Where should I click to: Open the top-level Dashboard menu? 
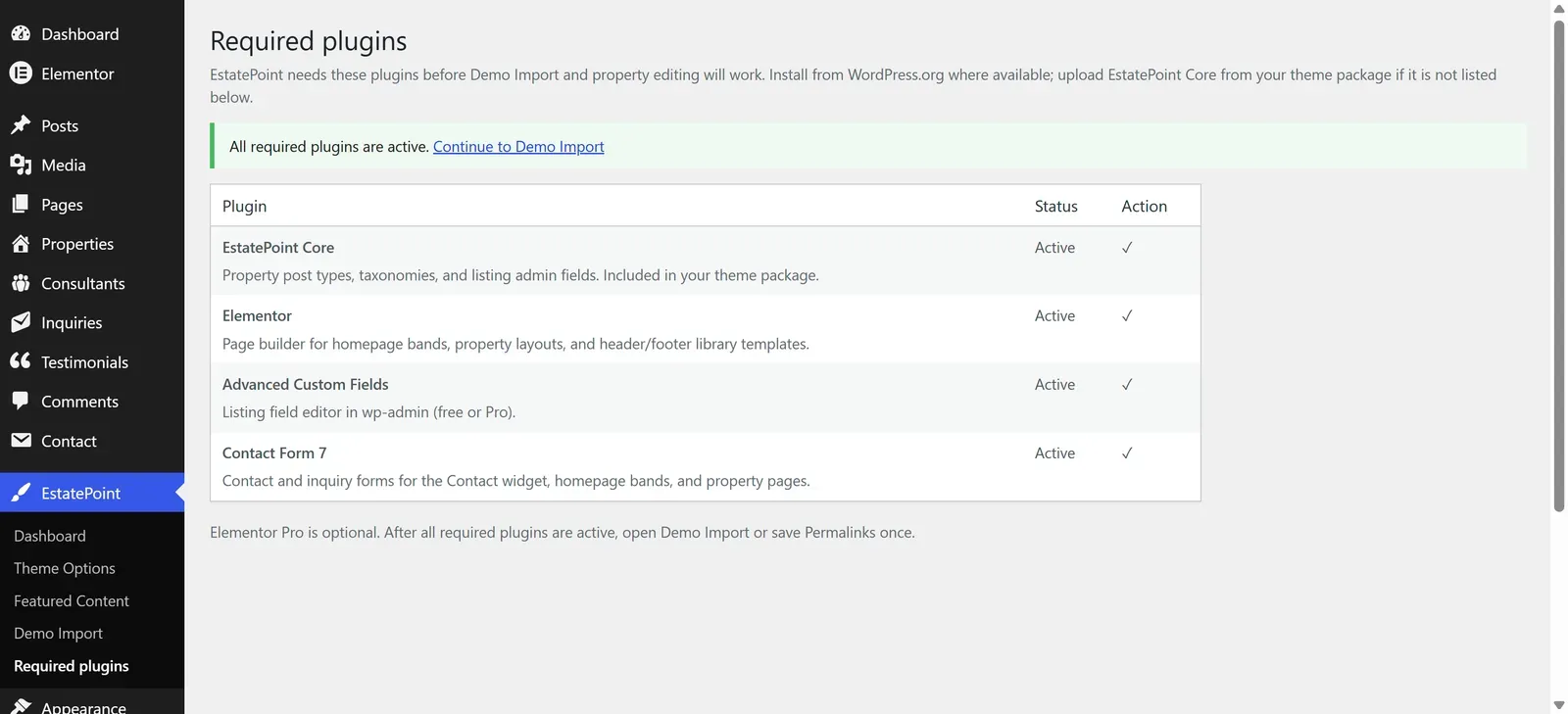point(92,34)
